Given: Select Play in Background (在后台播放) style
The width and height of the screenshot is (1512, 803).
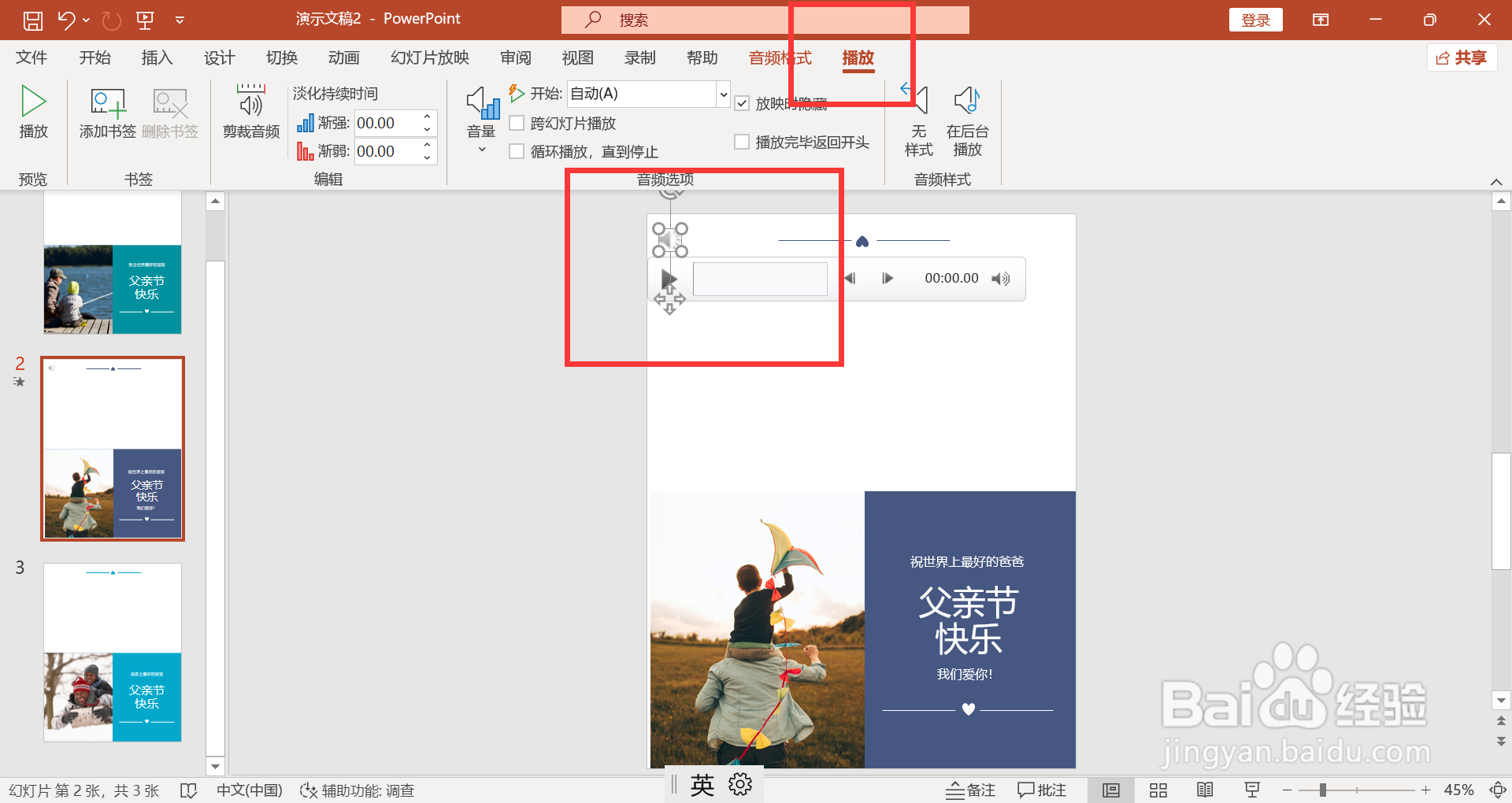Looking at the screenshot, I should click(967, 120).
